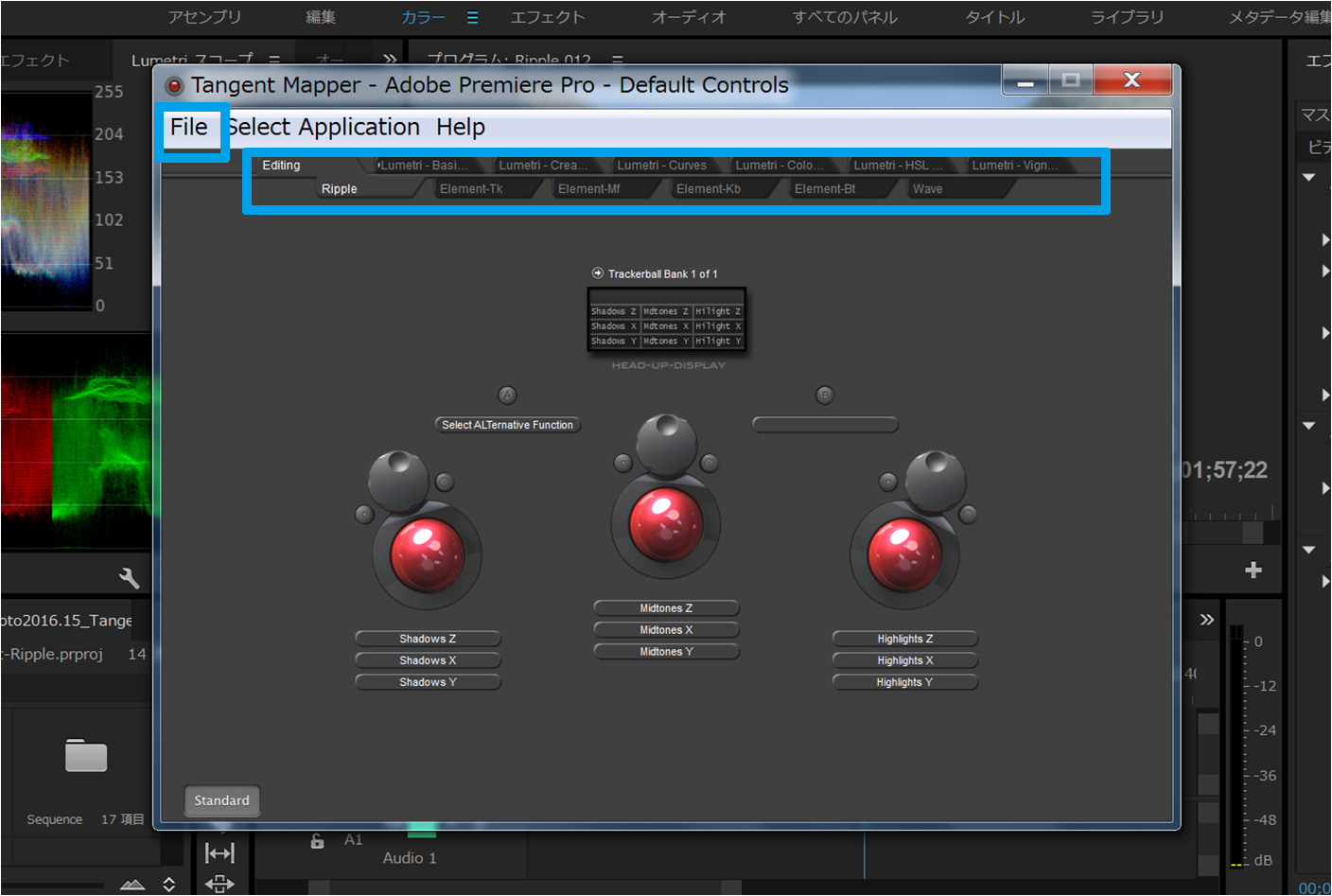Screen dimensions: 1332x896
Task: Select the Shadows Z mapping
Action: [x=428, y=639]
